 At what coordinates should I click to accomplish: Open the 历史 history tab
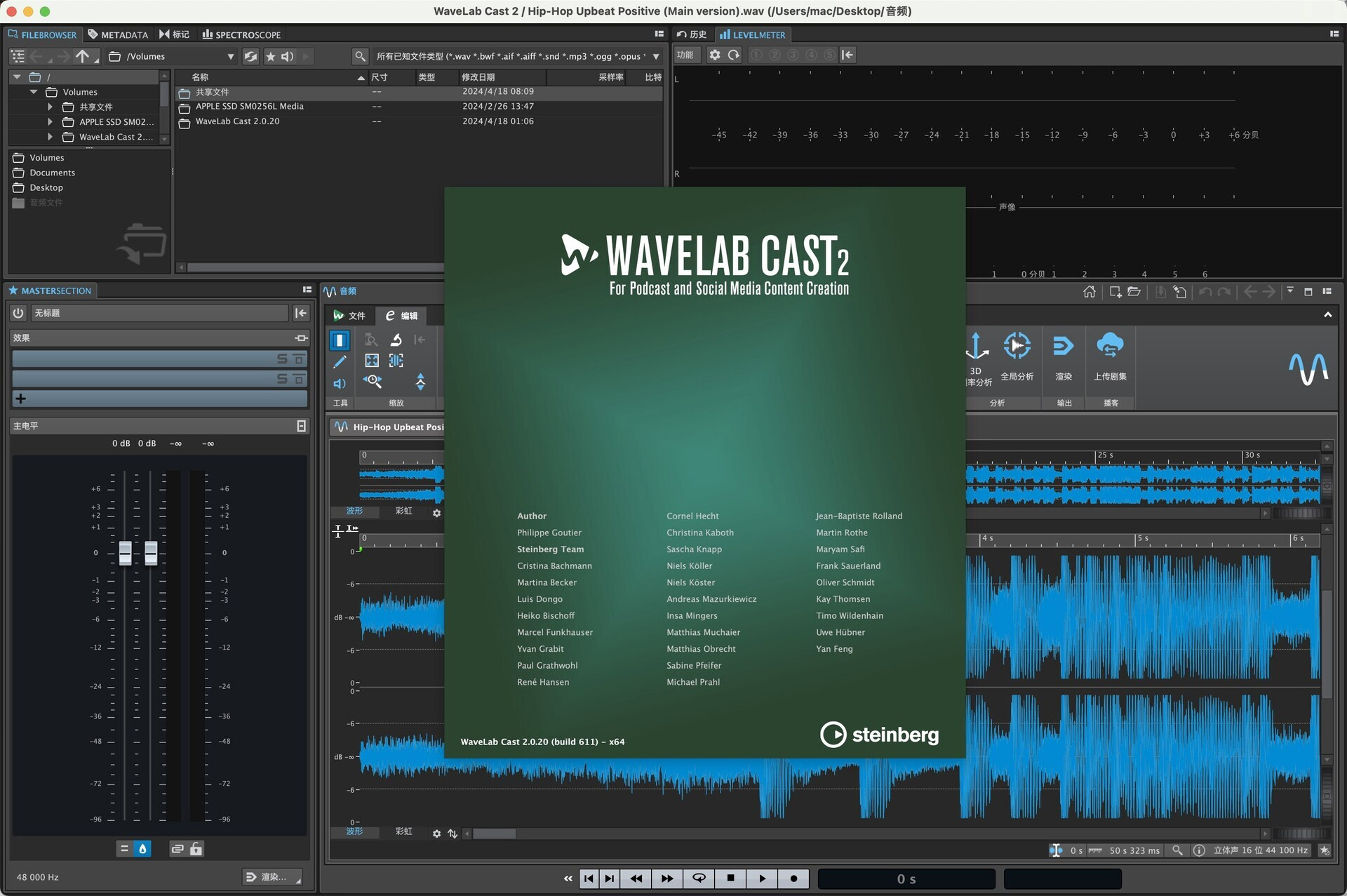[x=692, y=34]
